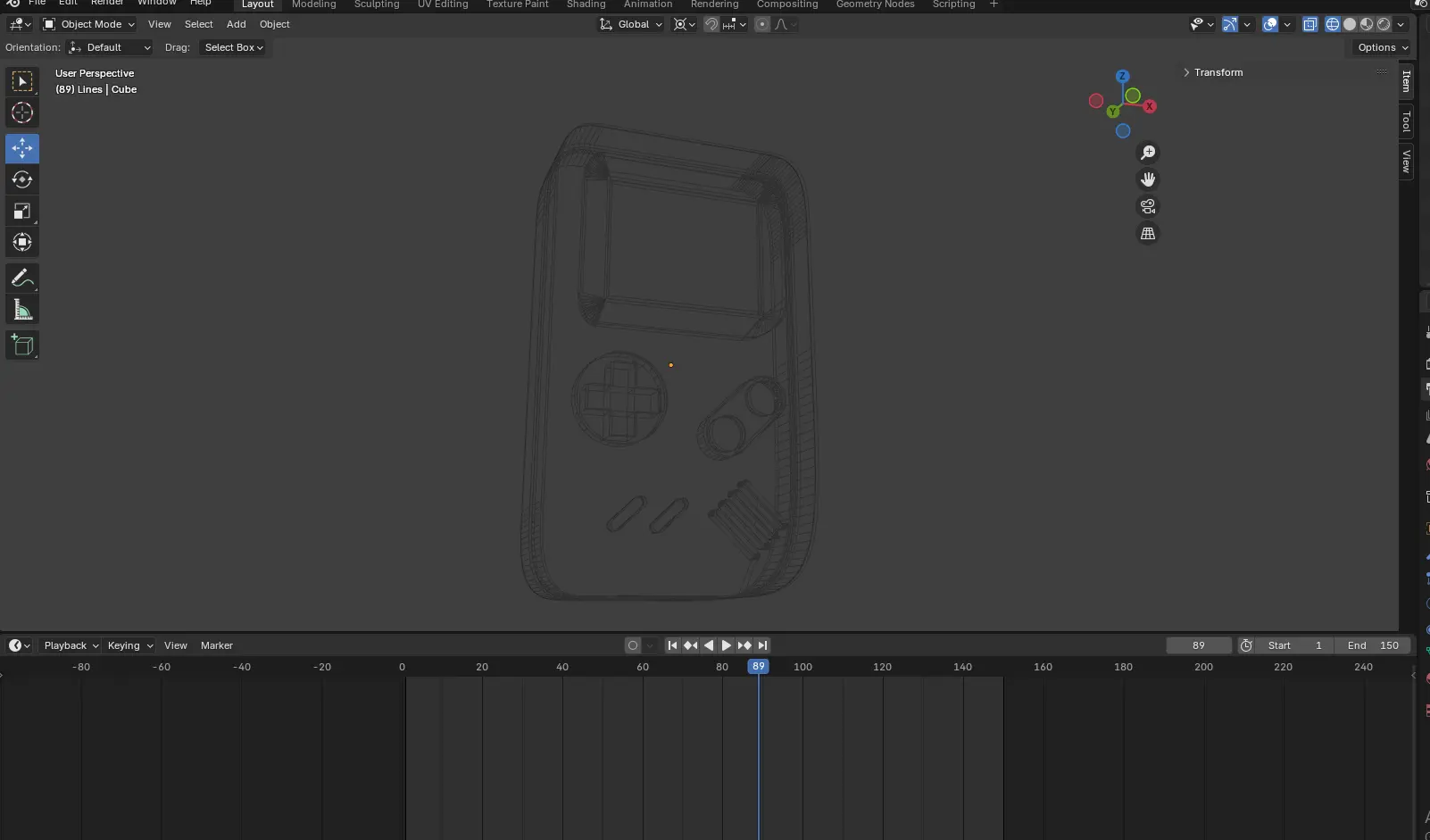Screen dimensions: 1430x840
Task: Select the Select Box tool icon
Action: point(22,81)
